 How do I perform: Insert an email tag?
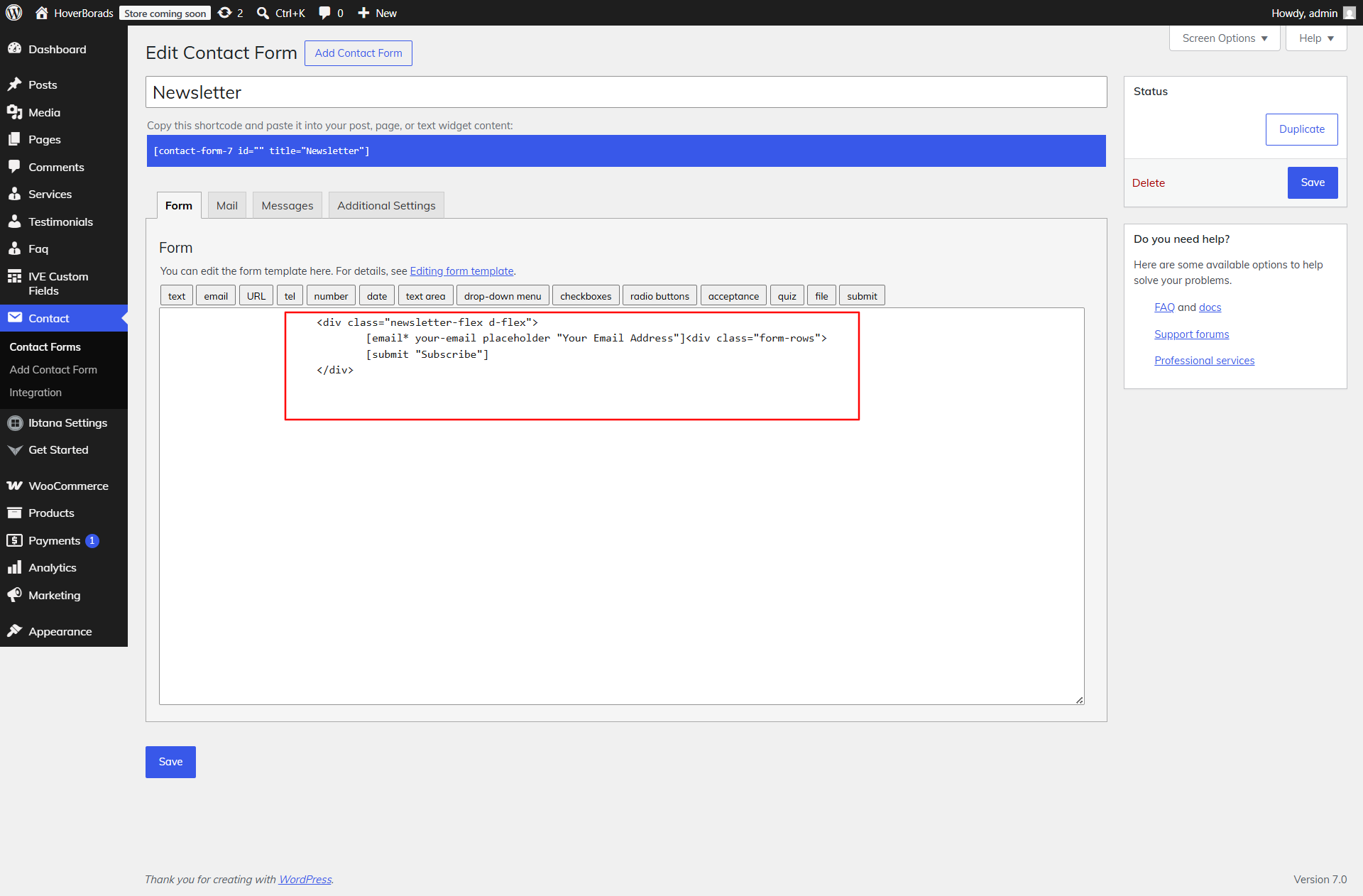point(216,296)
